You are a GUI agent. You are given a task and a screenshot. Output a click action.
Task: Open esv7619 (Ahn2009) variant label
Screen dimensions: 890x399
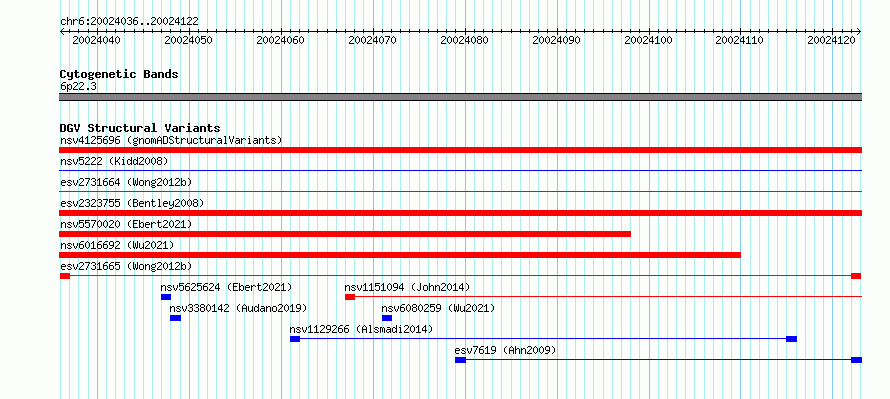tap(505, 350)
